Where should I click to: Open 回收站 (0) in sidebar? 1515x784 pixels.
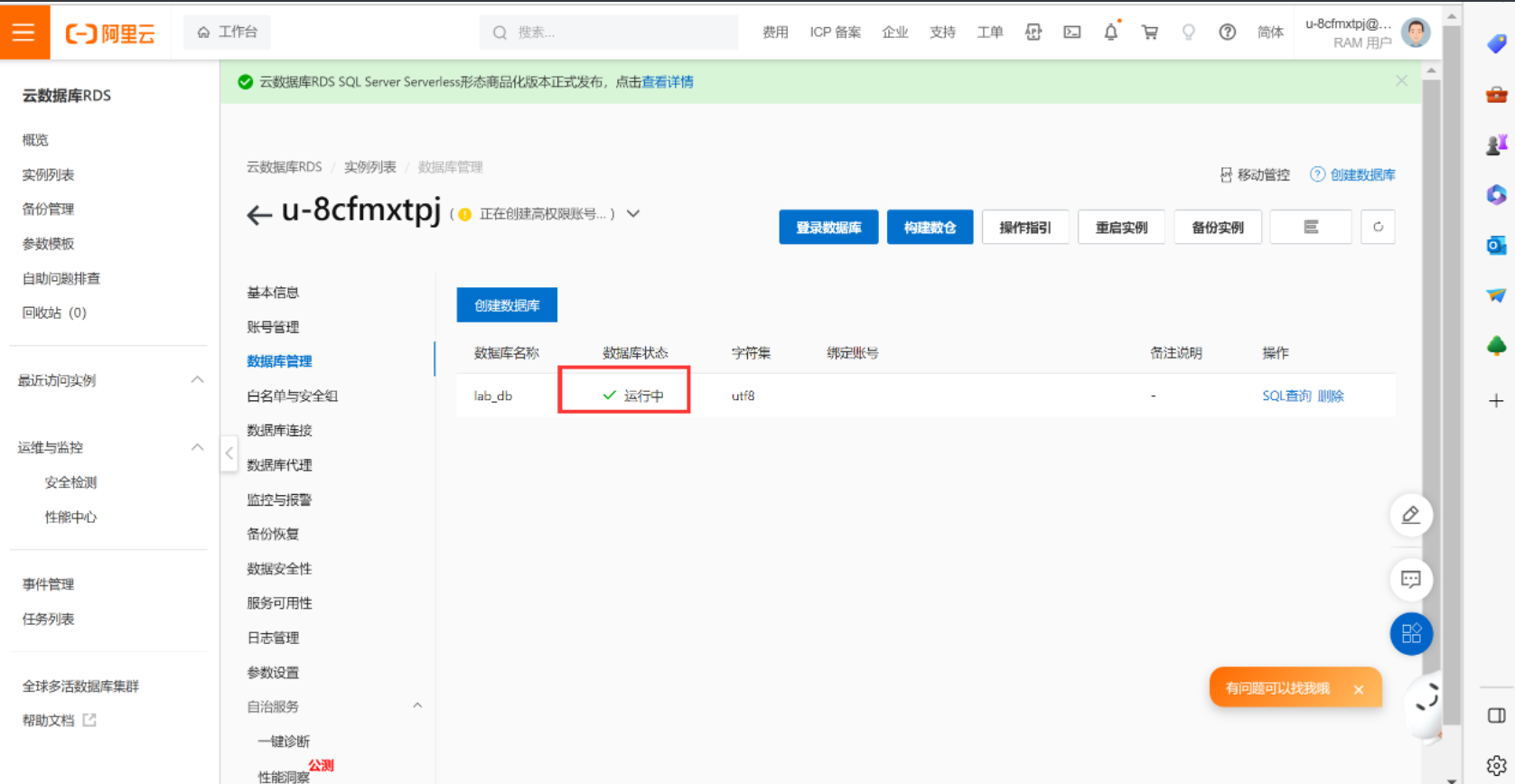tap(54, 313)
